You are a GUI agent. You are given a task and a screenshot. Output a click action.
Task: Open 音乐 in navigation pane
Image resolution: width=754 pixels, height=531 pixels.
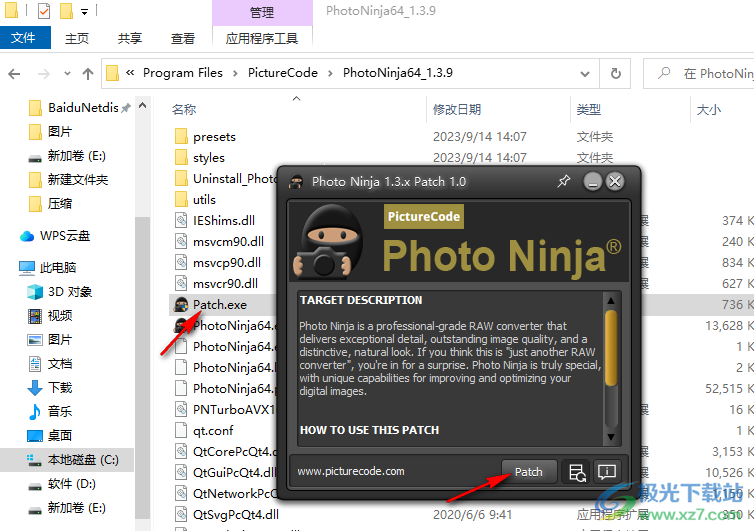click(x=60, y=412)
